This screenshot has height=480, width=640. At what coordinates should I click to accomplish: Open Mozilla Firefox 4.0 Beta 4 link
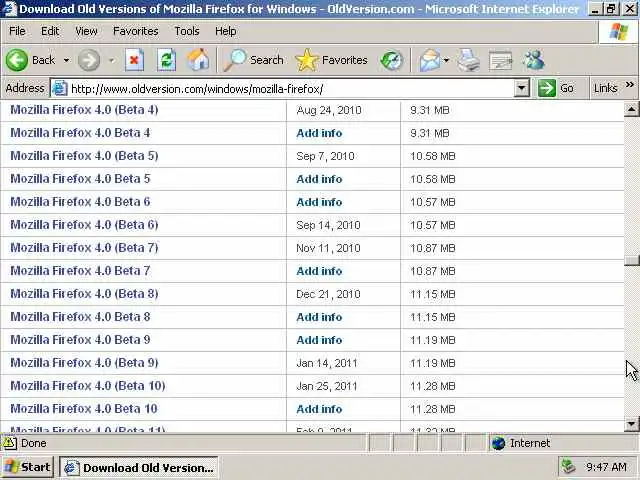pyautogui.click(x=80, y=133)
